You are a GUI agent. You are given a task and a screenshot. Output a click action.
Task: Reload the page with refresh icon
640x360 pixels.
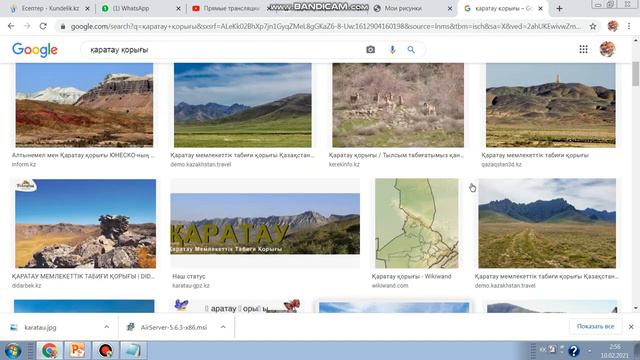coord(43,26)
